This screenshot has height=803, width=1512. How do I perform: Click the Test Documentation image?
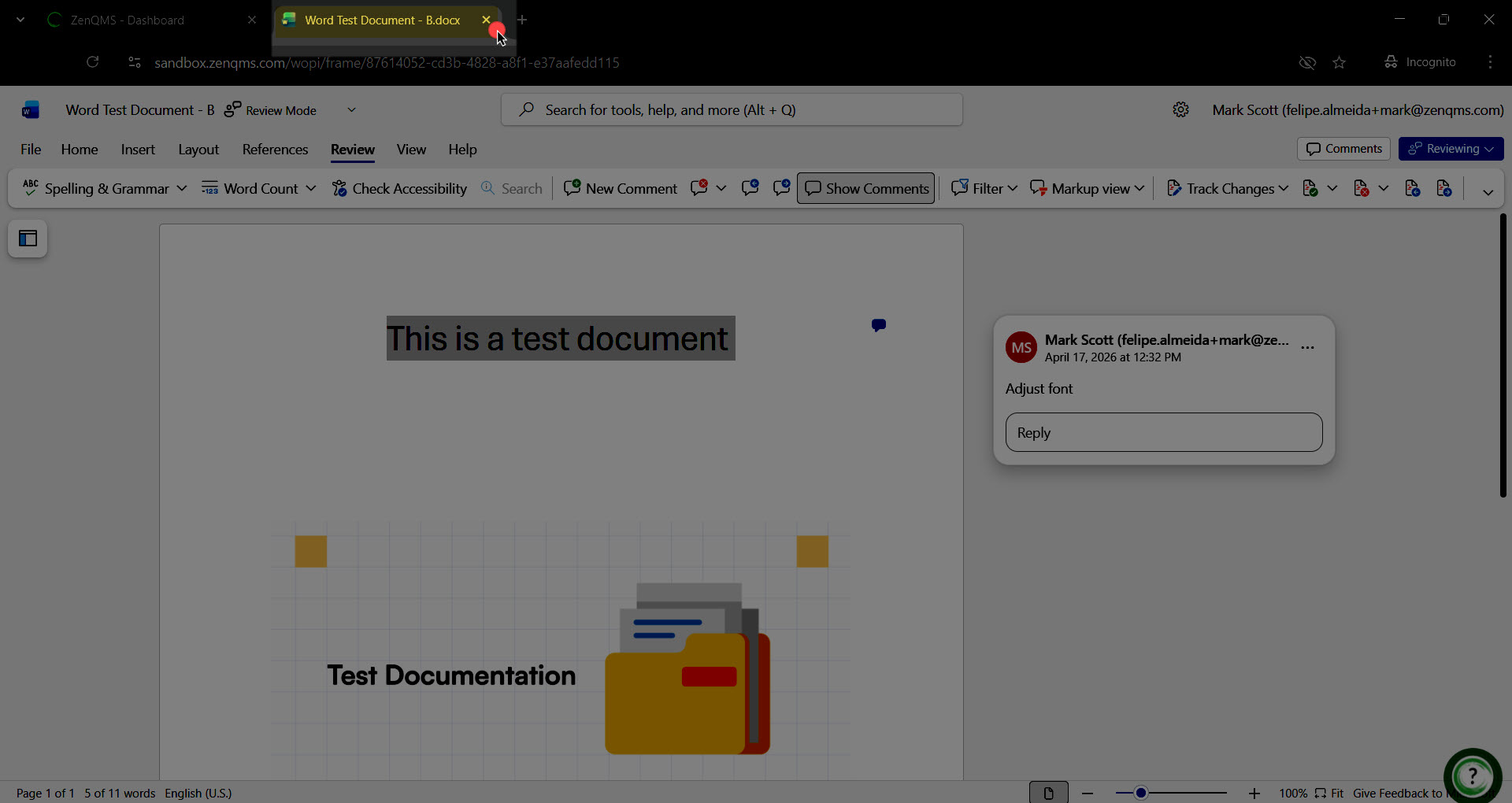pyautogui.click(x=561, y=649)
